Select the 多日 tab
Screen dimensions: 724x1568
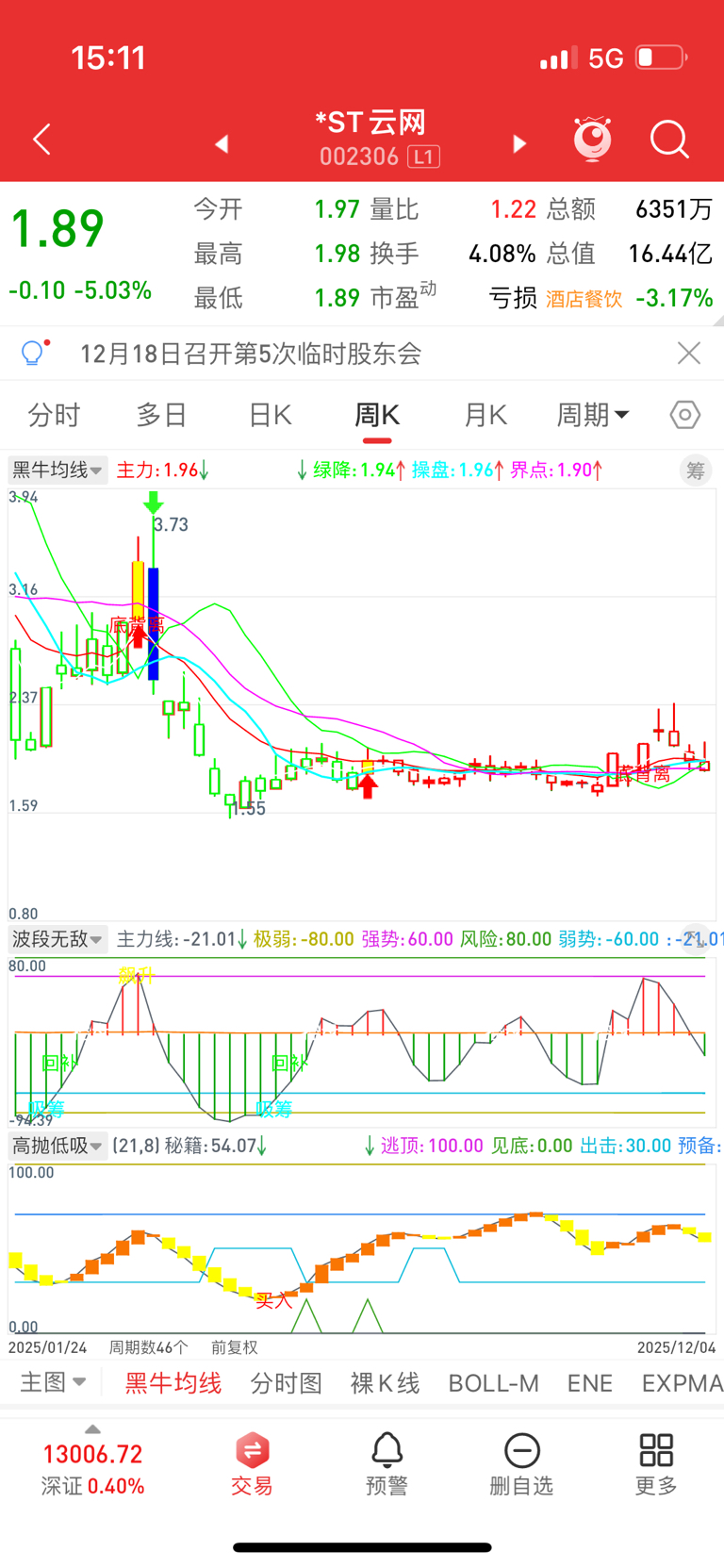pos(161,415)
